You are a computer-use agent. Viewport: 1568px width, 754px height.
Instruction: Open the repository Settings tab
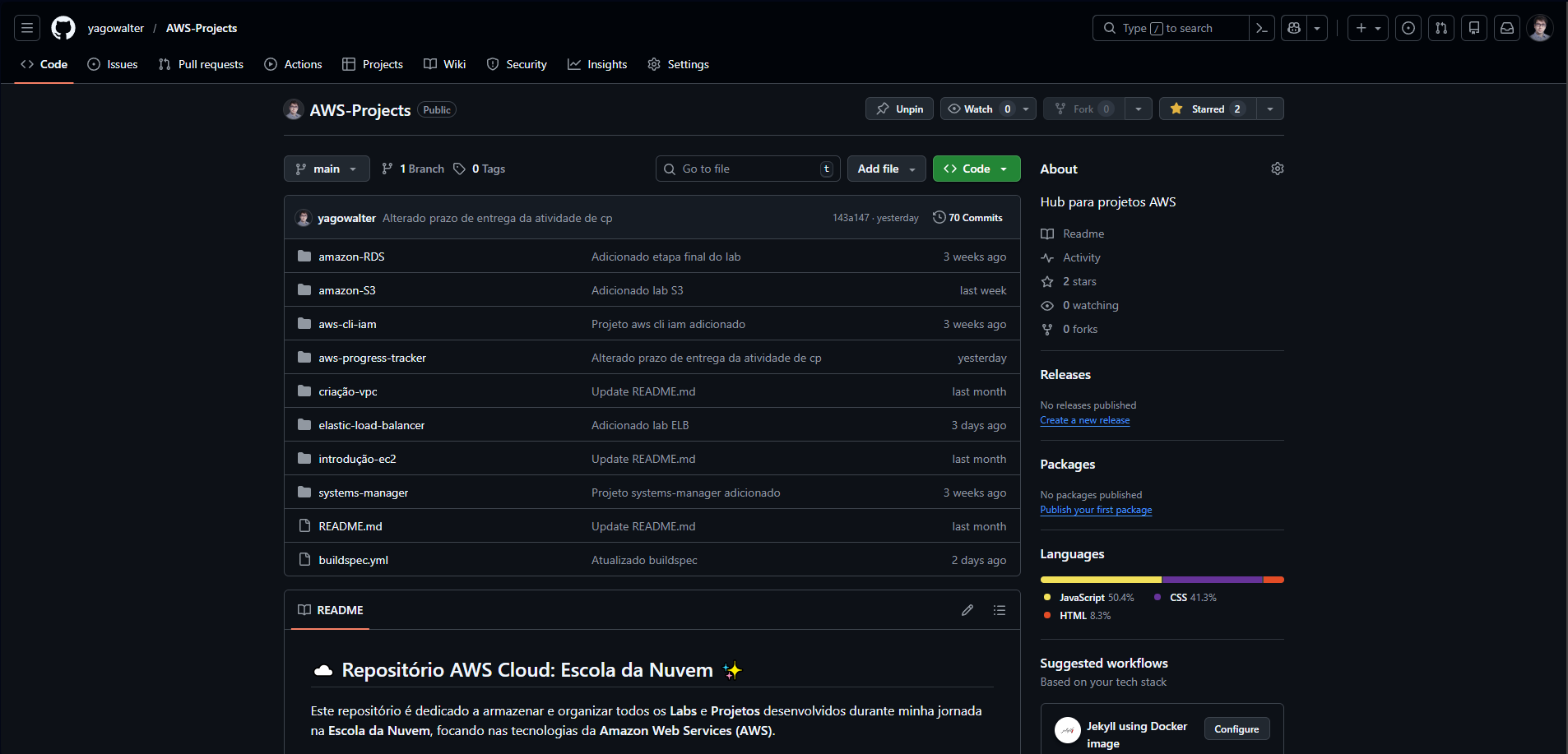pos(679,64)
